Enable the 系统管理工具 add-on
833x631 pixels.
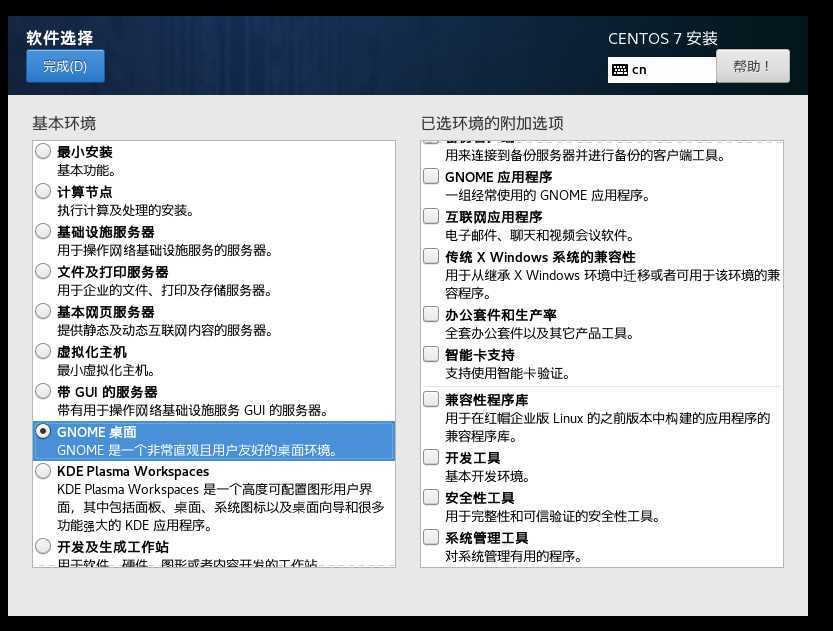(x=431, y=537)
